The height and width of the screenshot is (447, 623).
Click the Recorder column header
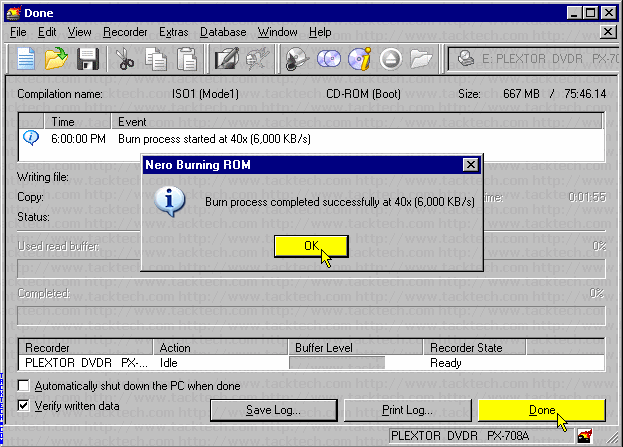click(86, 348)
